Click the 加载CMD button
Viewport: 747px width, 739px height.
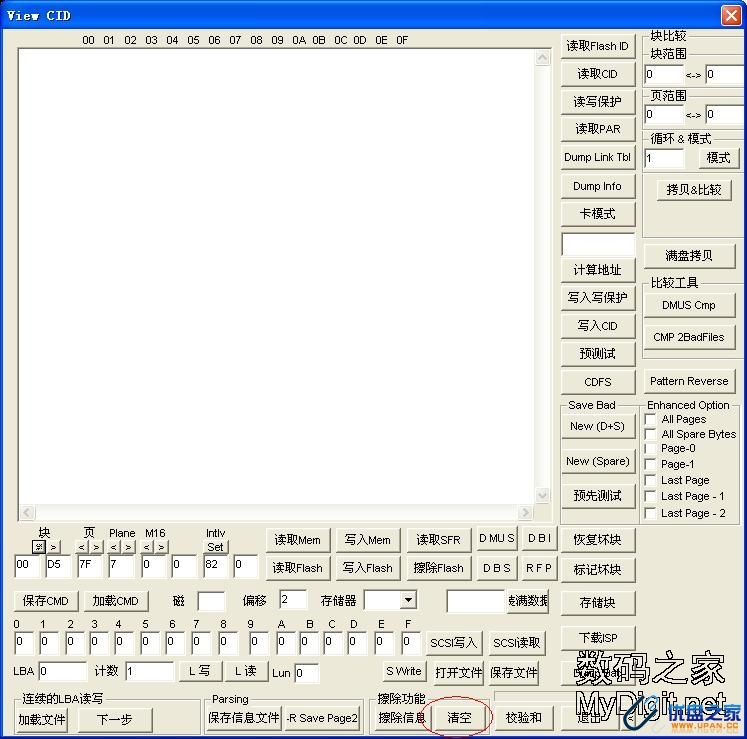116,601
